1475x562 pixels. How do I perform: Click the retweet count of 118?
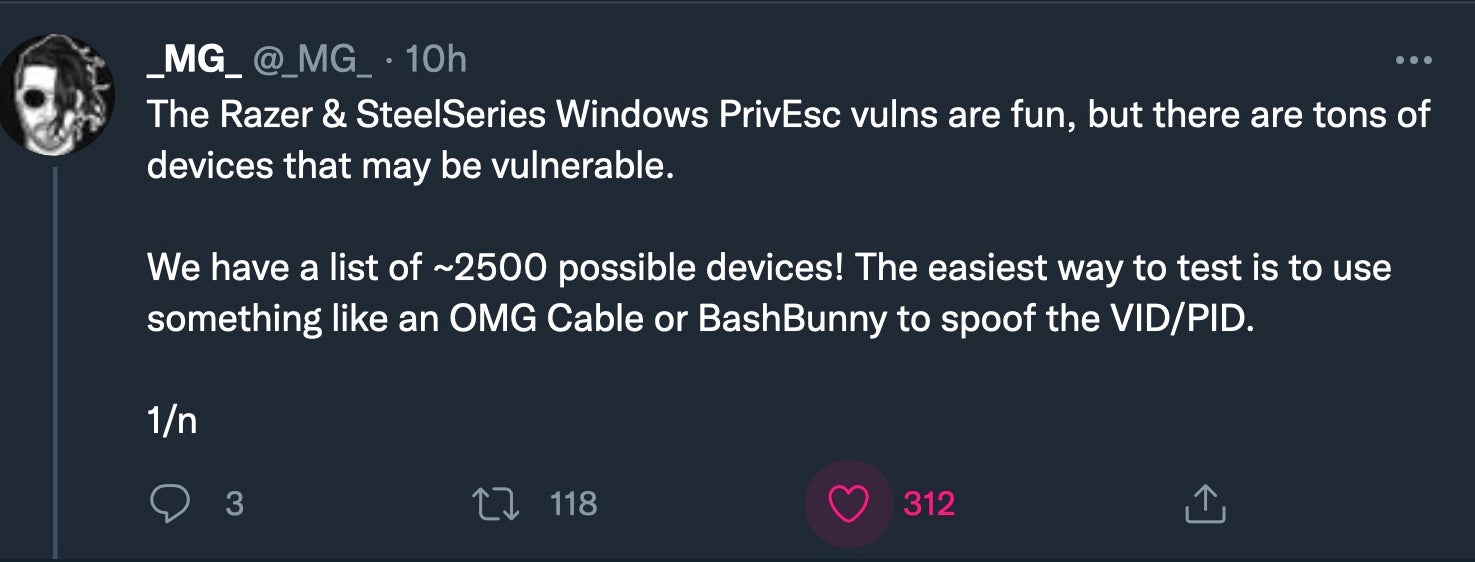click(573, 503)
